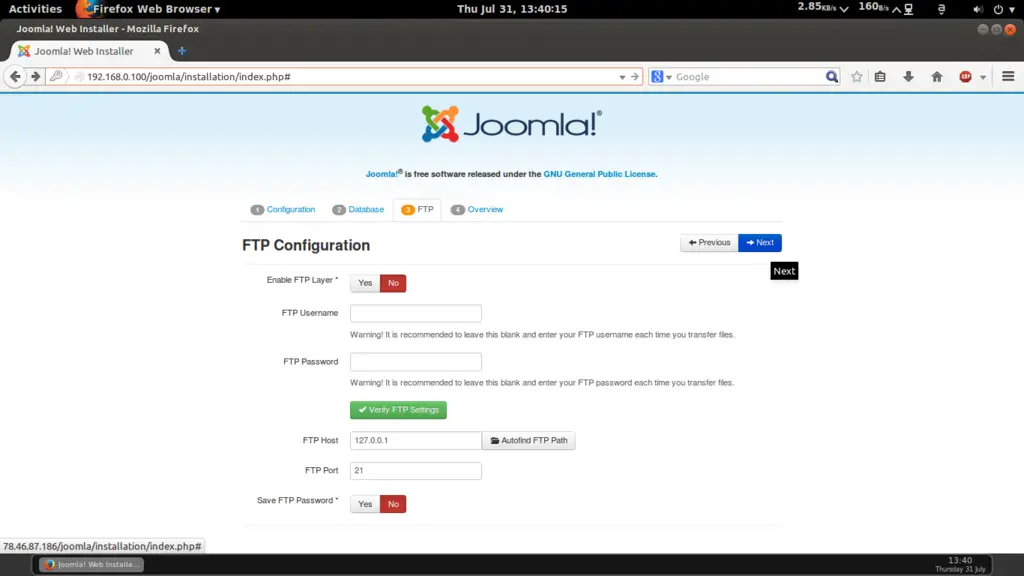Click the network connection icon in top bar

(x=908, y=9)
